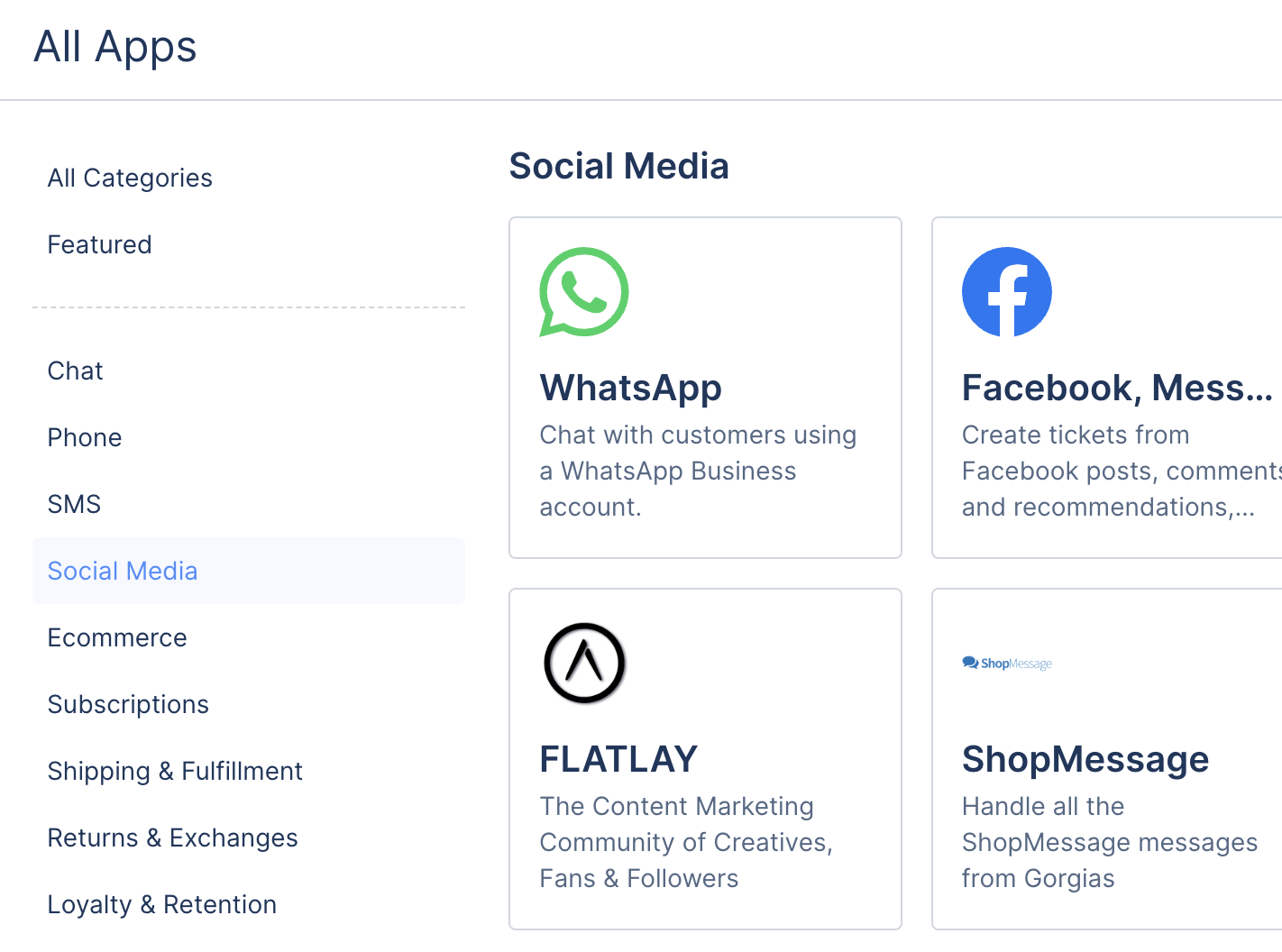The width and height of the screenshot is (1282, 952).
Task: Select the Social Media category
Action: [x=249, y=571]
